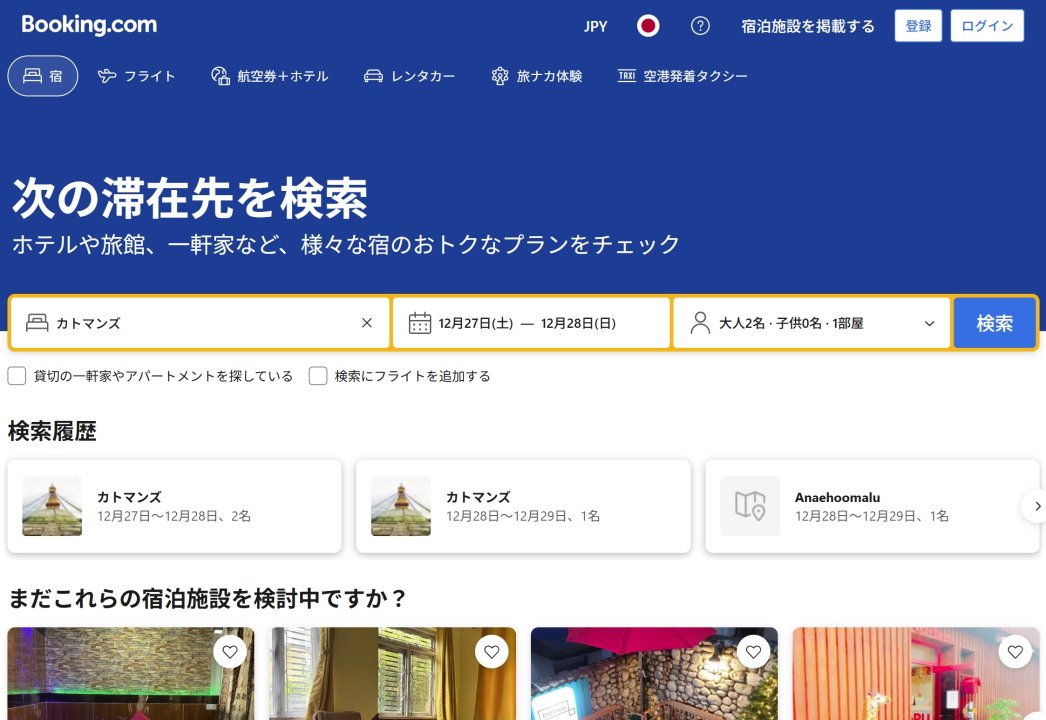Viewport: 1046px width, 720px height.
Task: Open the Anaehoomalu search history card
Action: (x=872, y=506)
